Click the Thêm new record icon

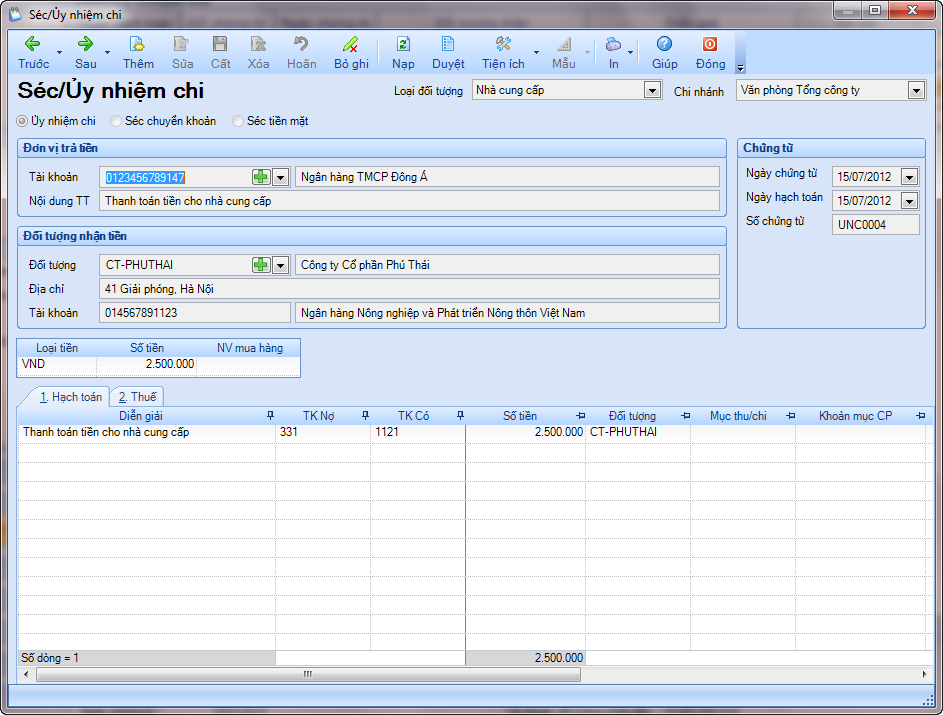coord(138,44)
